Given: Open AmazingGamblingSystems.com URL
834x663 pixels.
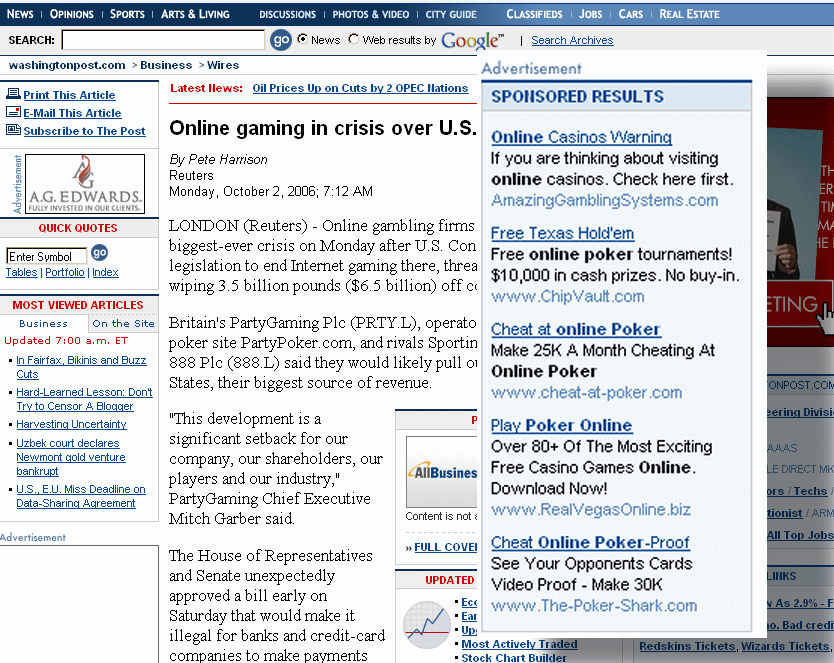Looking at the screenshot, I should pyautogui.click(x=604, y=200).
